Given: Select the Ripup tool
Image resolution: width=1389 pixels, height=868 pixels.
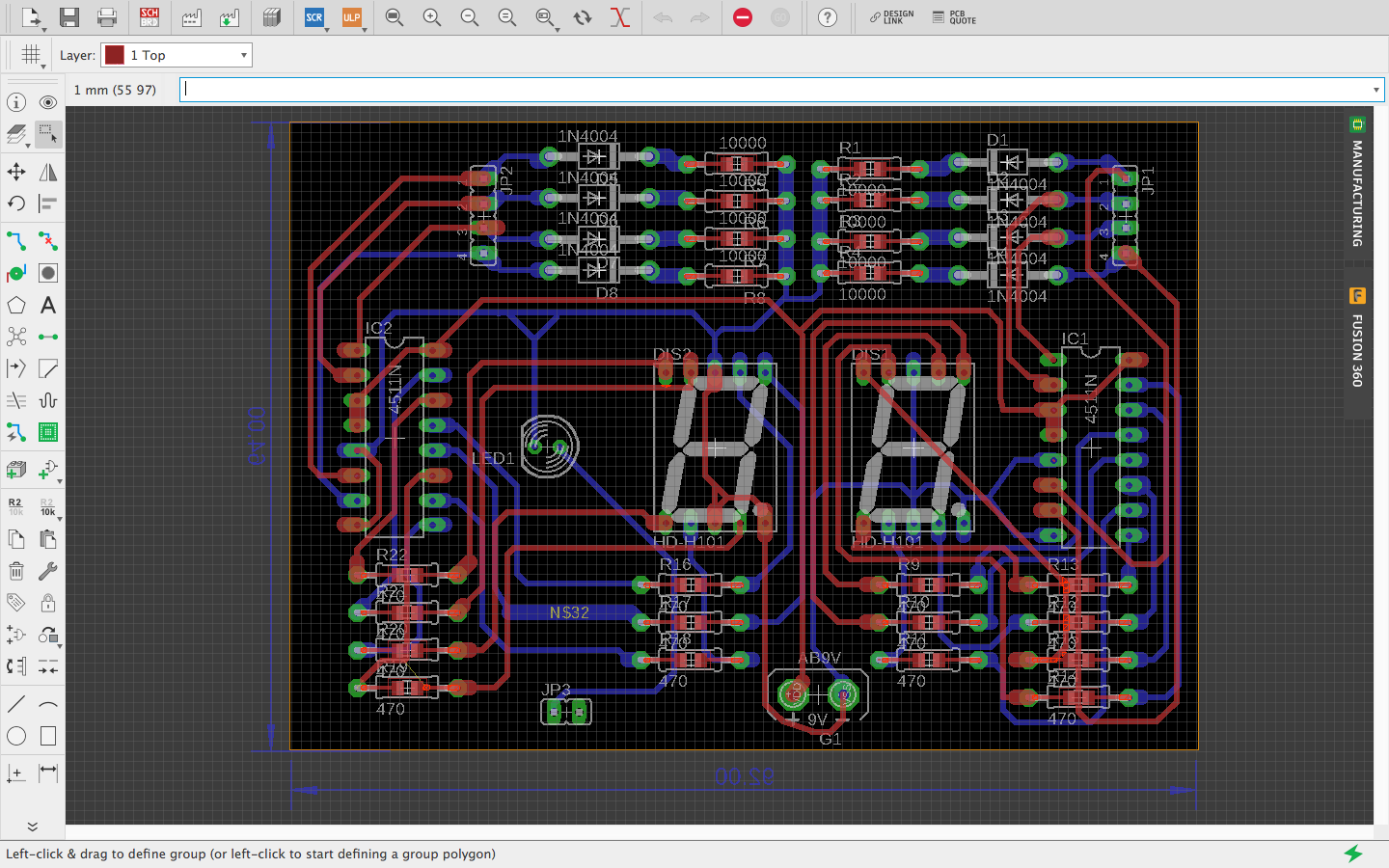Looking at the screenshot, I should tap(47, 240).
